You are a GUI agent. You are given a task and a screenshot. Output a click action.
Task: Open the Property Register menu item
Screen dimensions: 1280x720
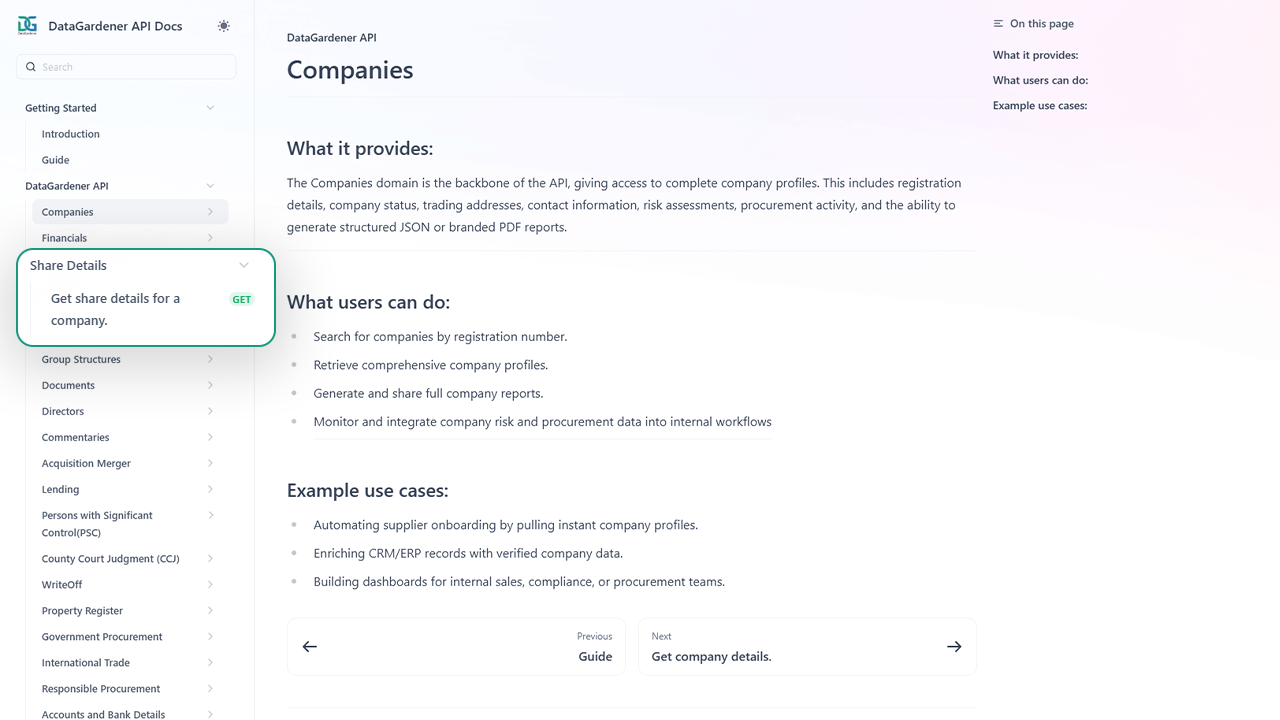click(x=82, y=611)
